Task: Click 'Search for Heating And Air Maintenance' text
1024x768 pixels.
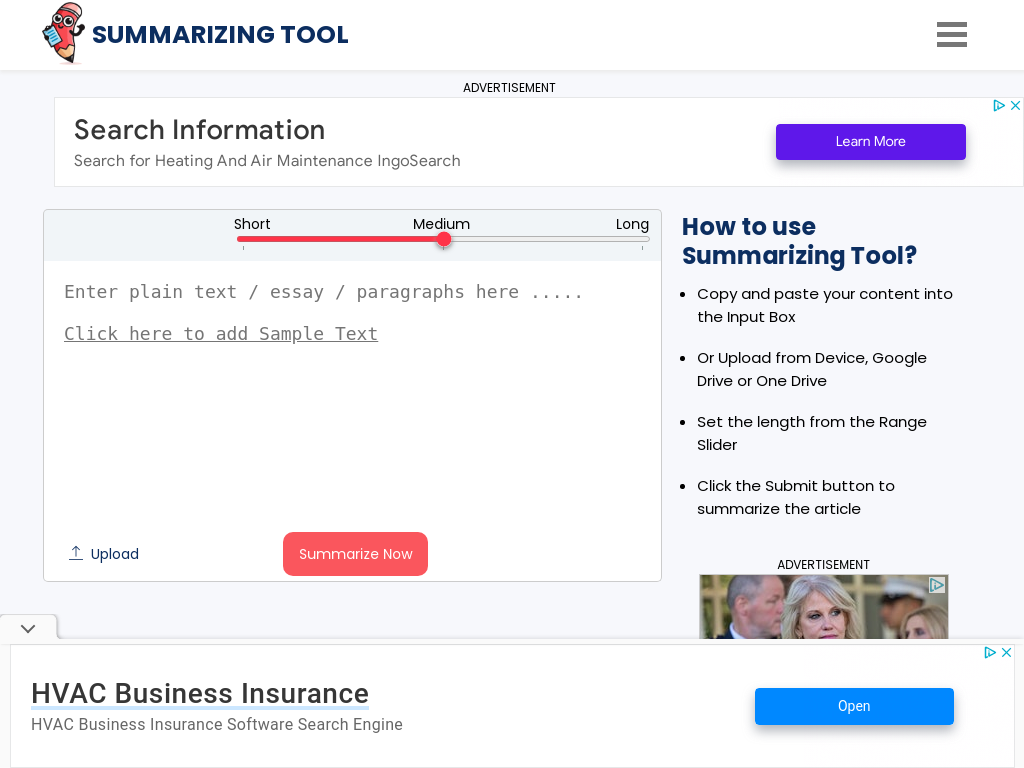Action: pos(267,161)
